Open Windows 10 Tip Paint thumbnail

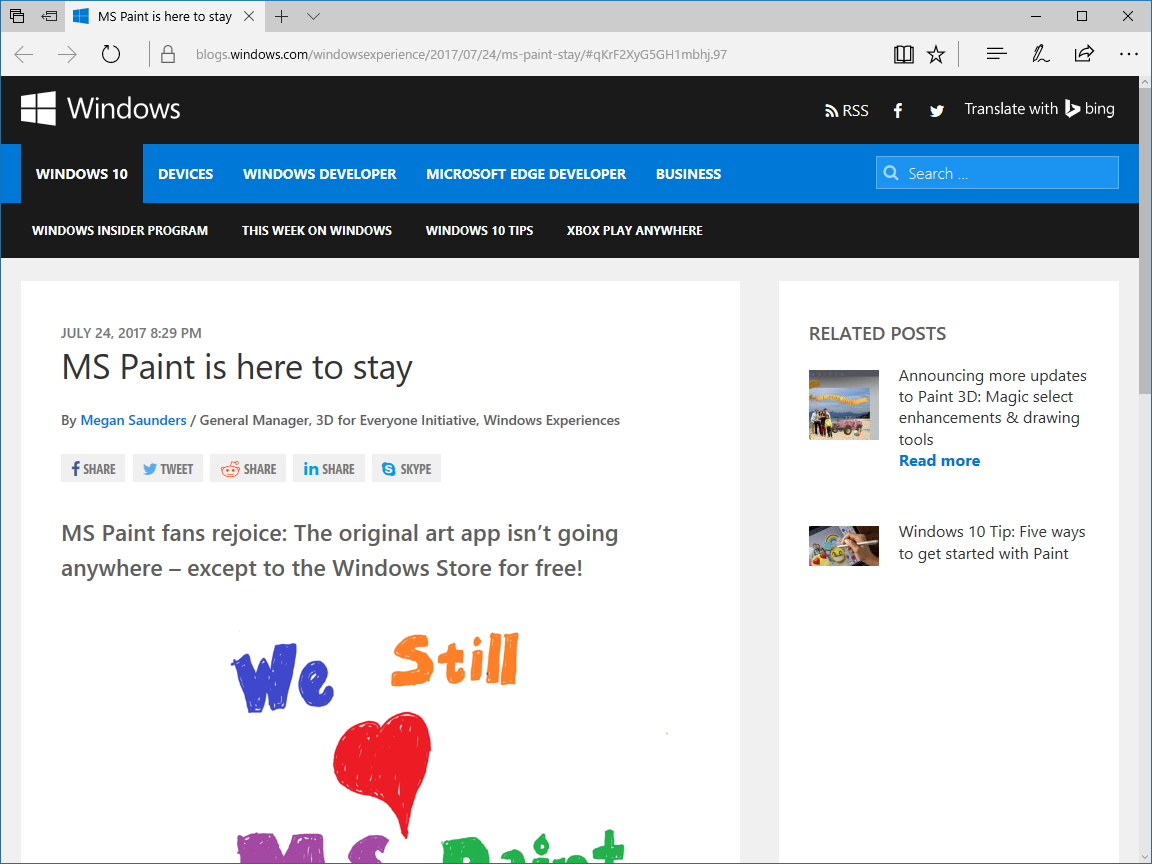click(843, 546)
